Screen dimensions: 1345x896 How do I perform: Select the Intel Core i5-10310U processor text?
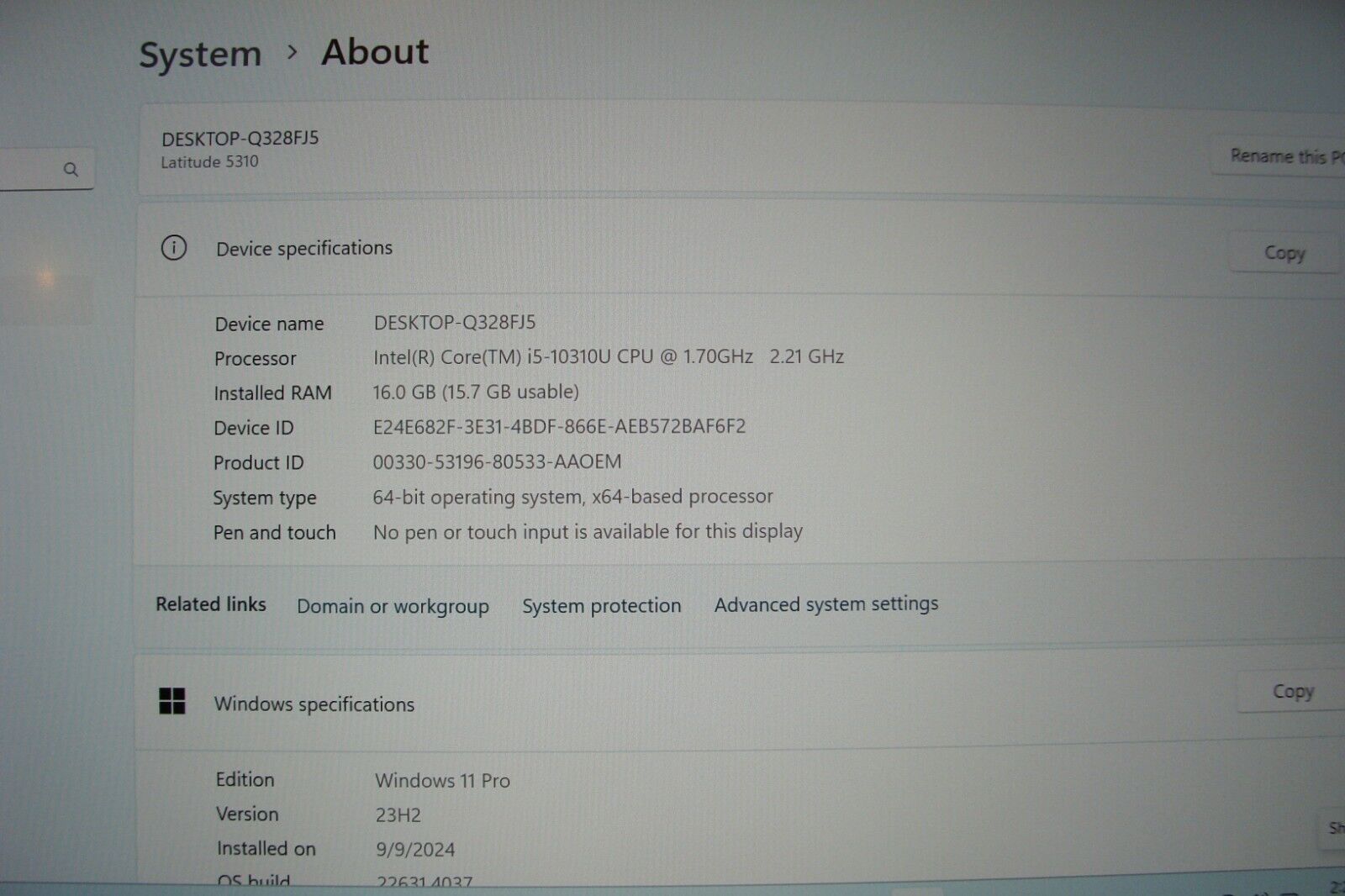coord(609,357)
